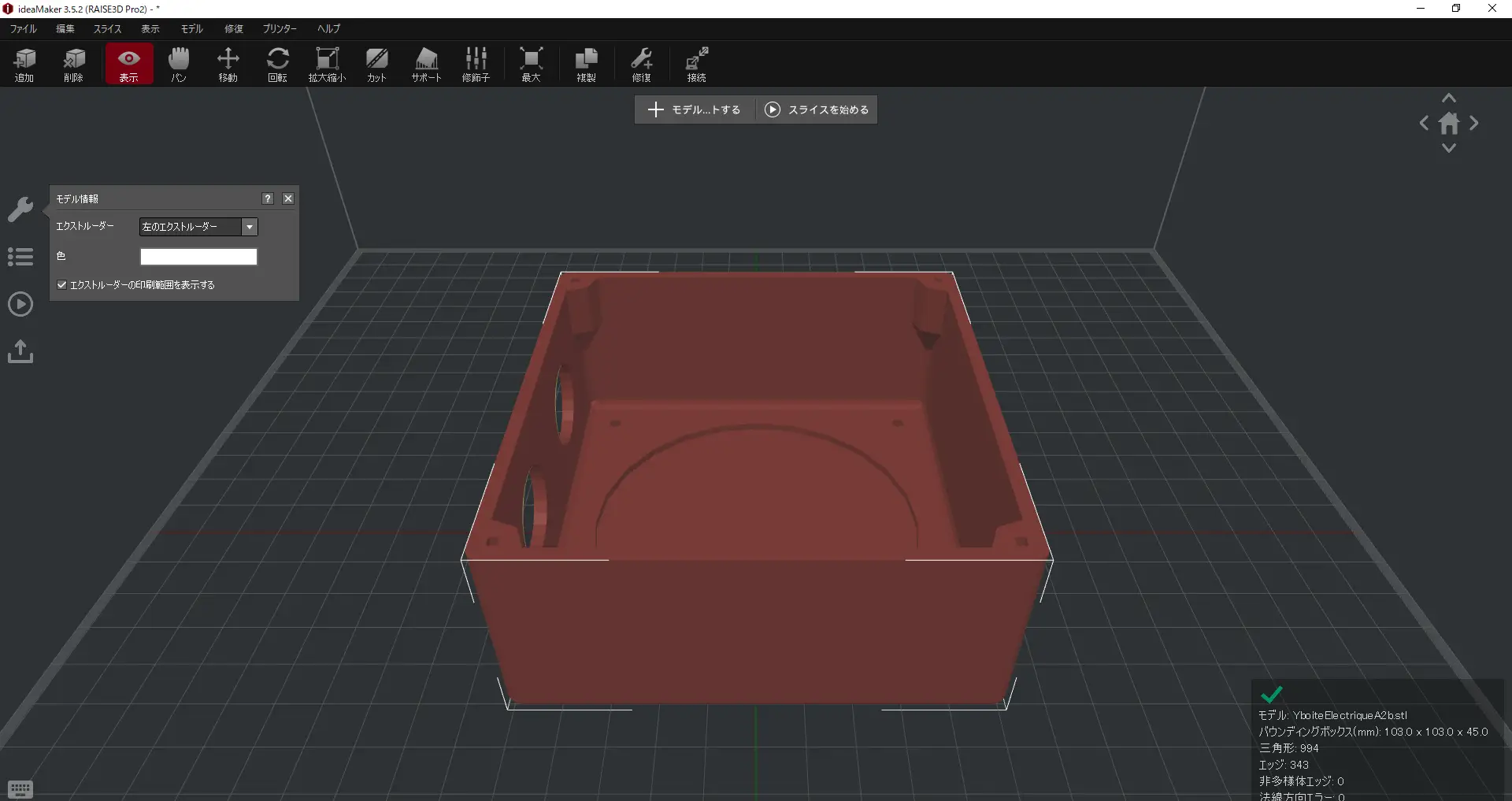This screenshot has width=1512, height=801.
Task: Click the white 色 color swatch
Action: pos(198,257)
